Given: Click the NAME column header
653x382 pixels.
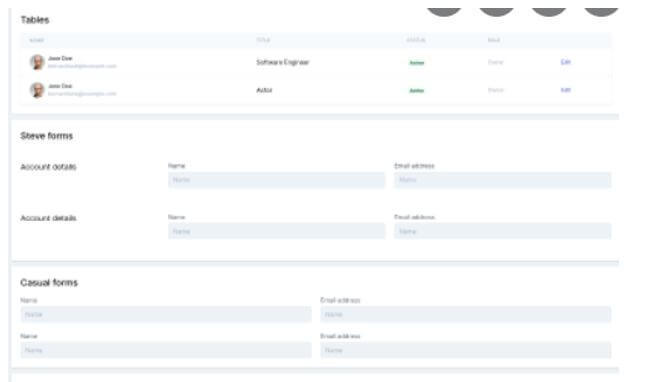Looking at the screenshot, I should pos(37,40).
